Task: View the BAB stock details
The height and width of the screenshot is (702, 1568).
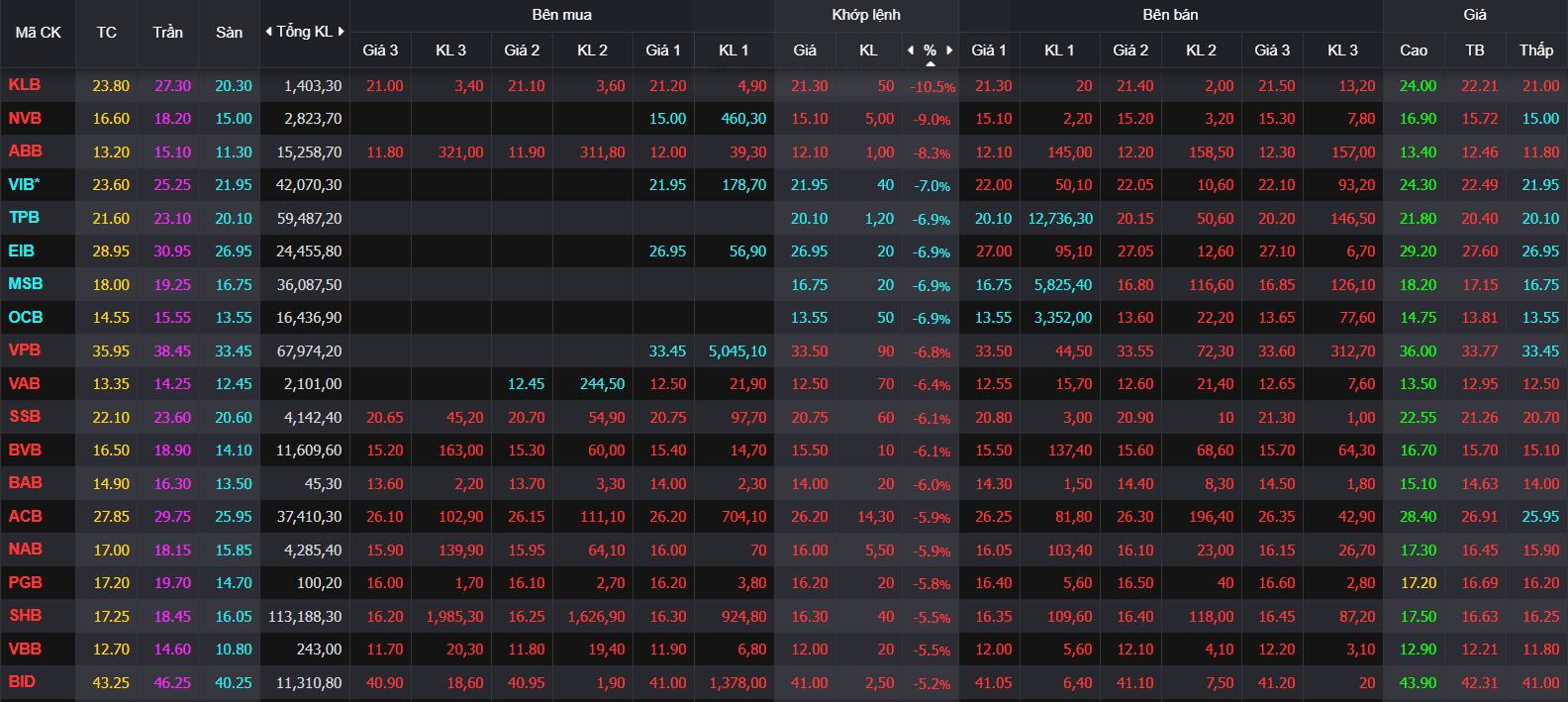Action: point(25,483)
